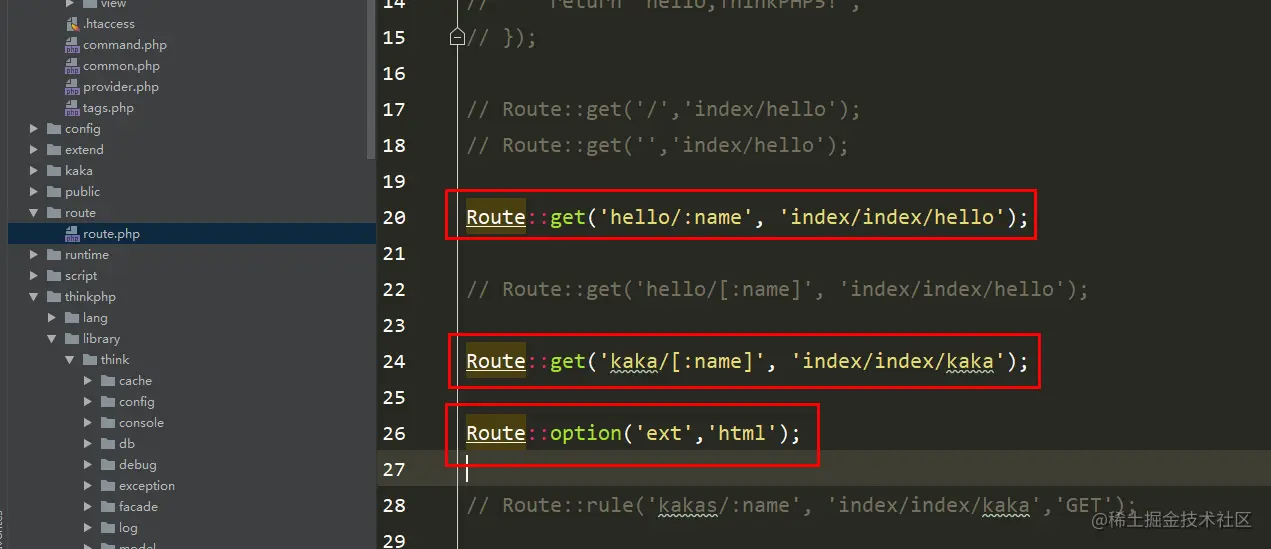
Task: Click line number 24 in the gutter
Action: (x=394, y=361)
